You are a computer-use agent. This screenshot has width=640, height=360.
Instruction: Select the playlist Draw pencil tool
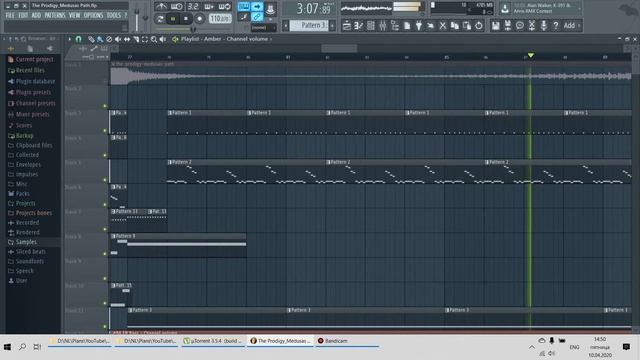91,39
